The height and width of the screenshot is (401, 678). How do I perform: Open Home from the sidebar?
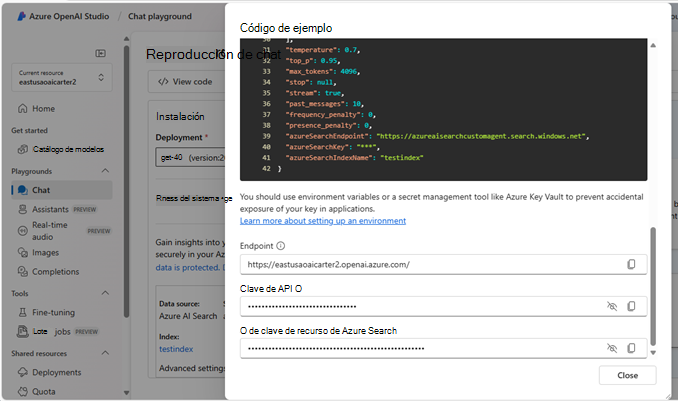[x=43, y=108]
